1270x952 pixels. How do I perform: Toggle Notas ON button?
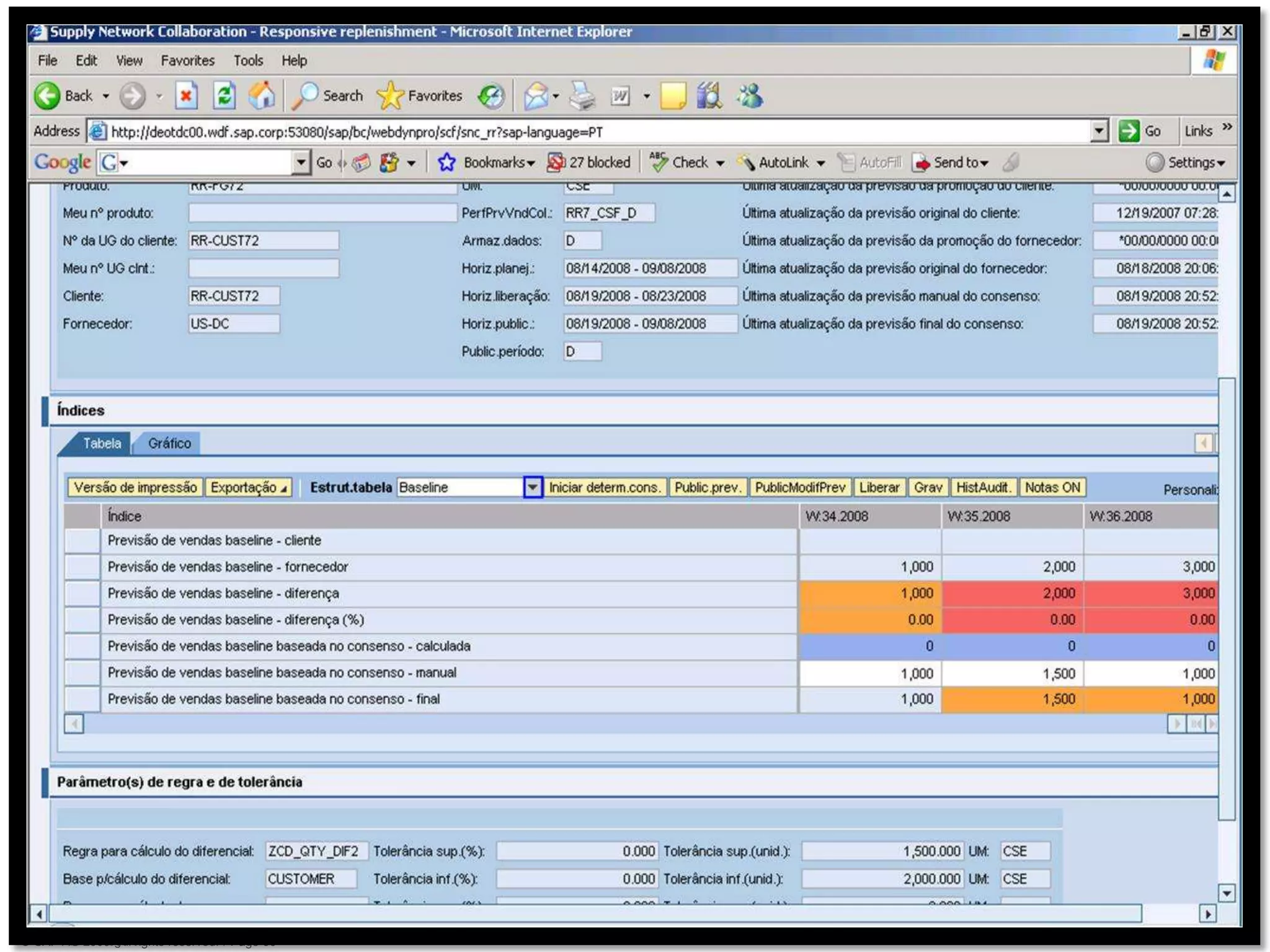pos(1052,488)
